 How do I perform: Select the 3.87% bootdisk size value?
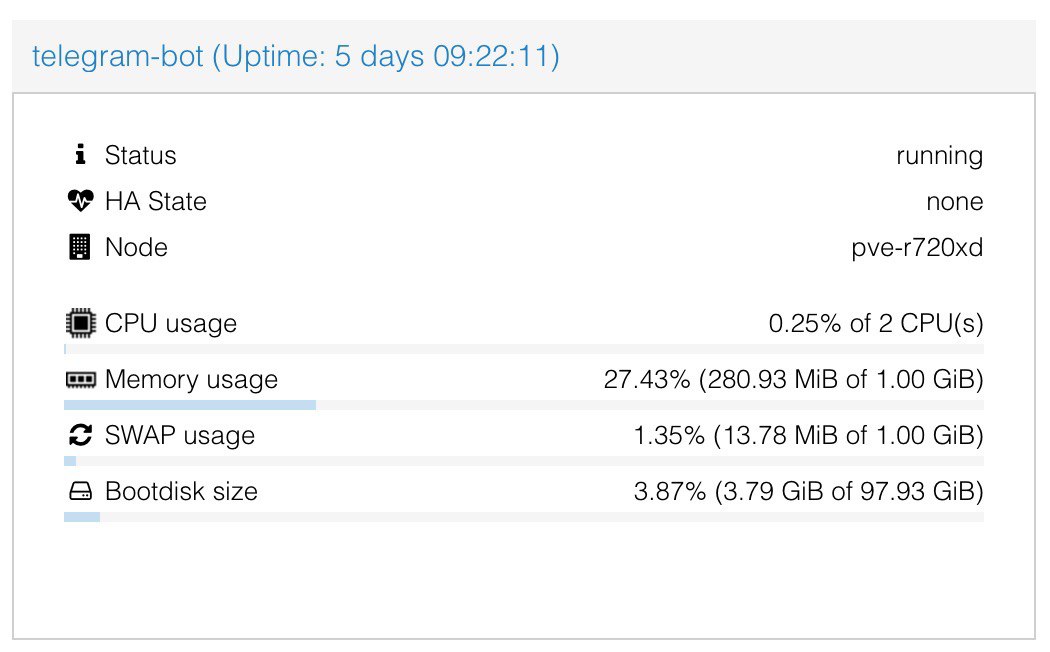click(x=808, y=491)
